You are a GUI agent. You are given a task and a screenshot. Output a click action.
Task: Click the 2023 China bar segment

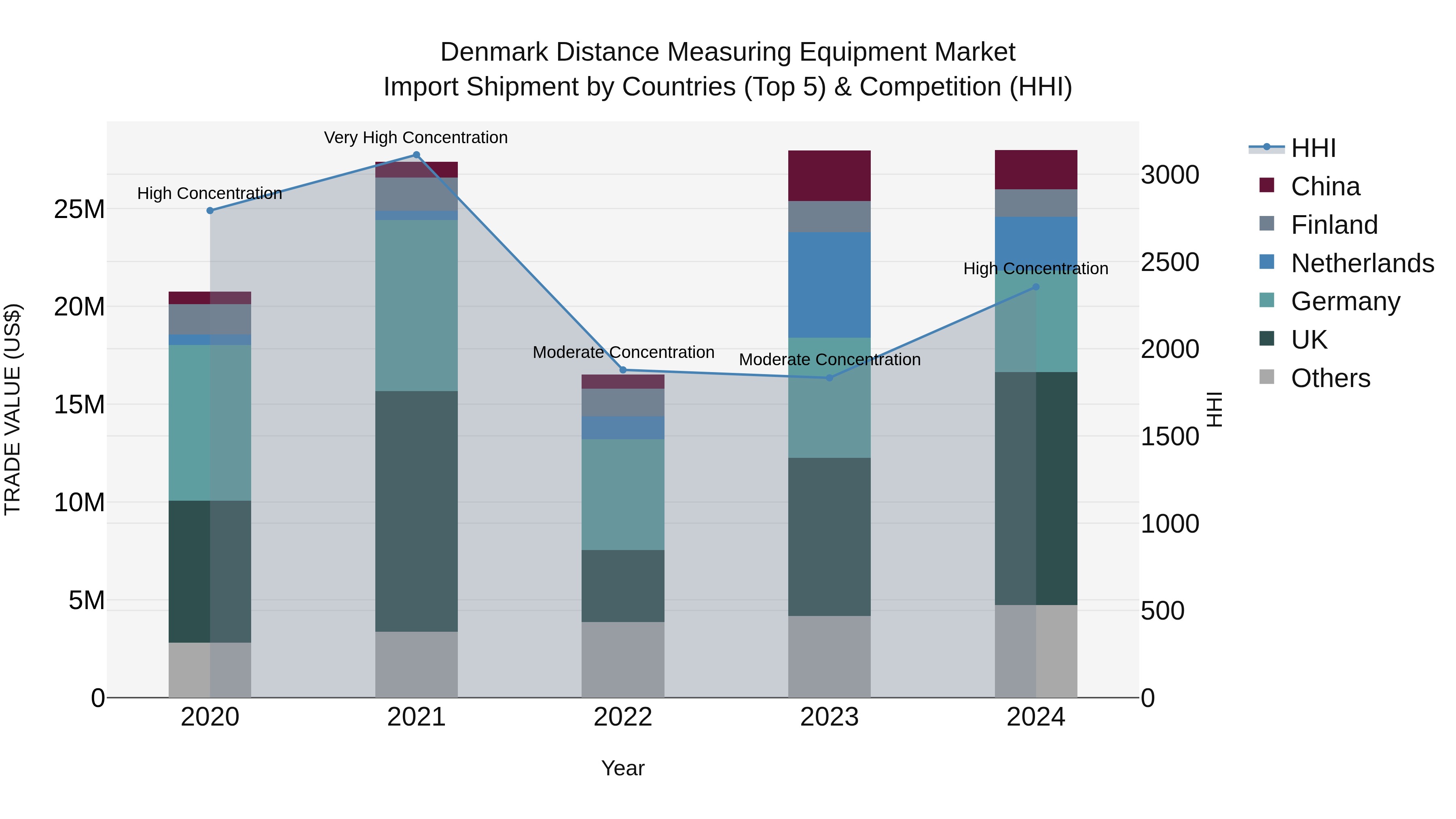(x=829, y=176)
